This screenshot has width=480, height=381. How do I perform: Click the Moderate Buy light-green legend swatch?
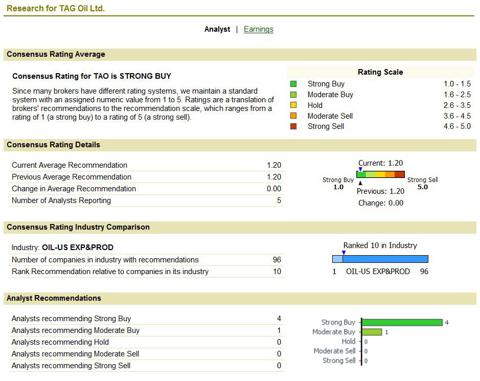[293, 95]
